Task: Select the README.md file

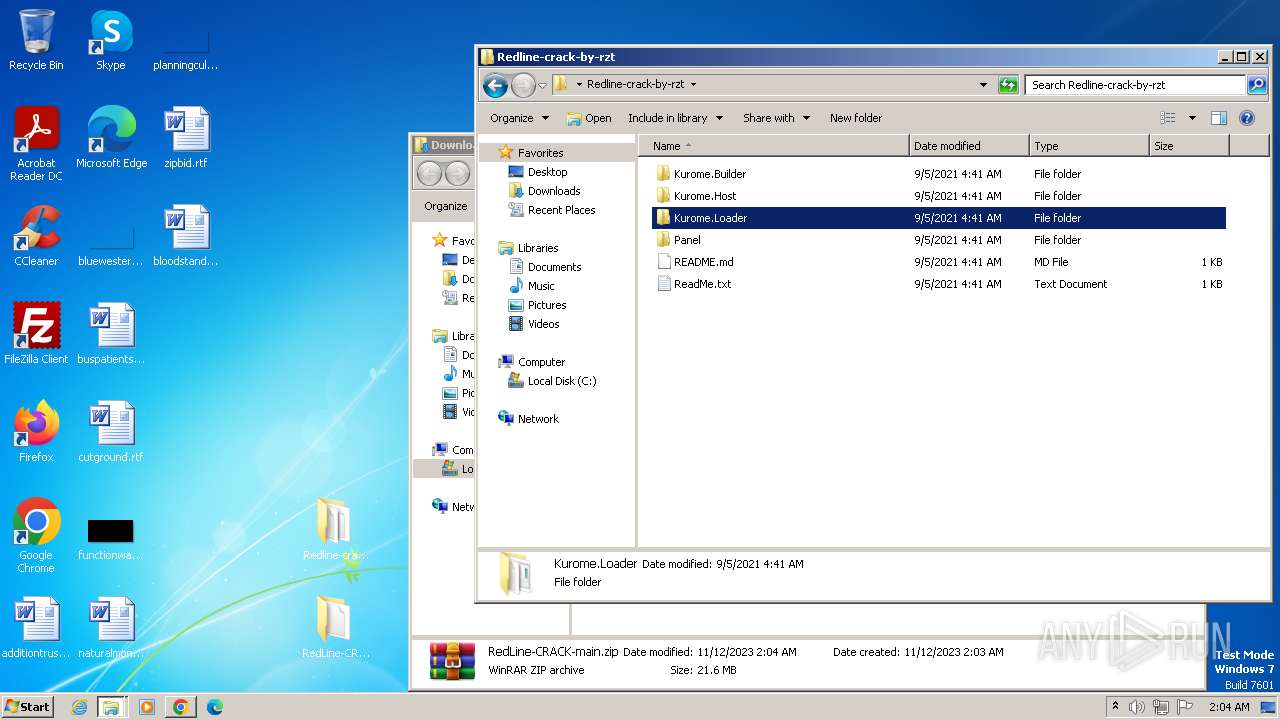Action: tap(939, 262)
